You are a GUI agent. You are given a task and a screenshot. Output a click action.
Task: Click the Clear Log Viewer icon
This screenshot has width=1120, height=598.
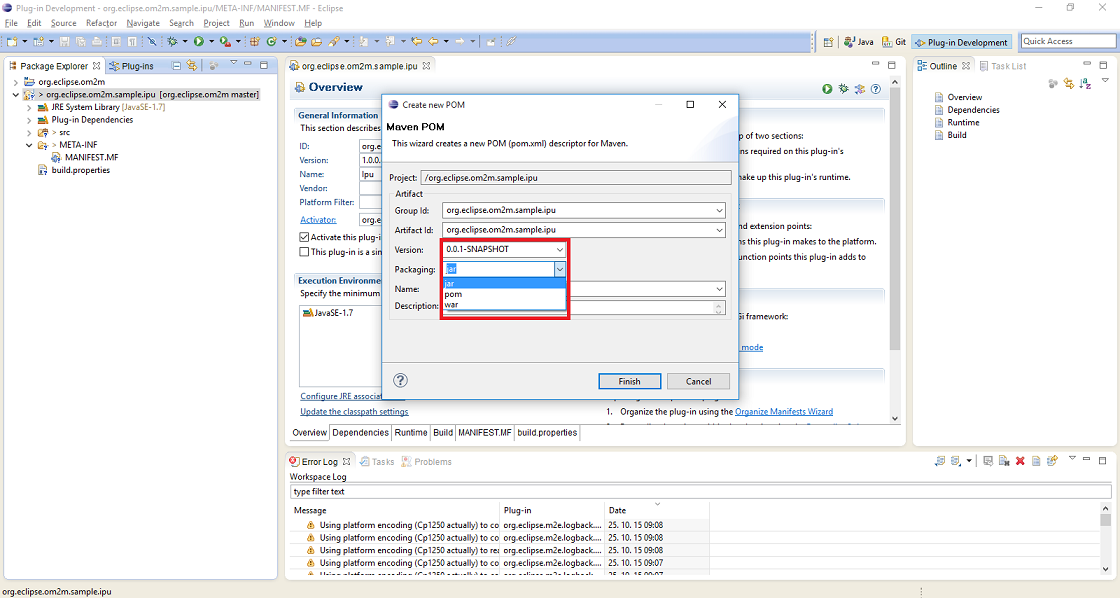[x=1004, y=461]
